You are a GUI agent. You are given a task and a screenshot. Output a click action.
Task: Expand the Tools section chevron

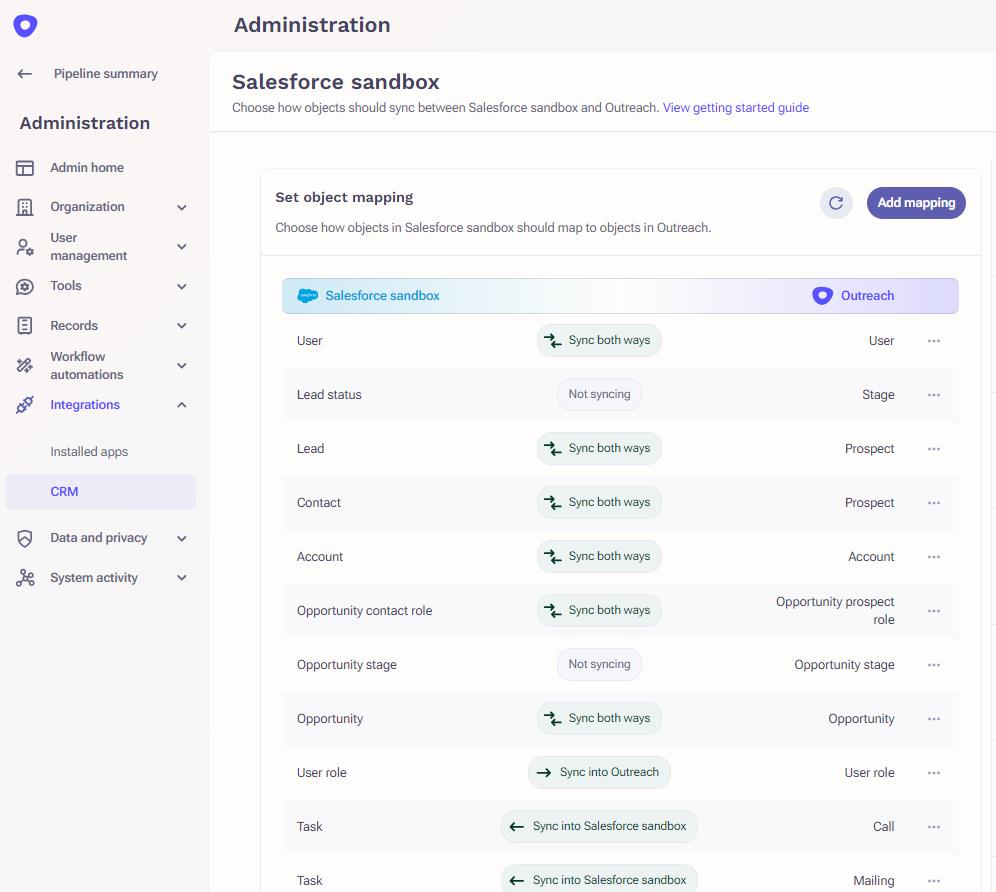(x=182, y=287)
